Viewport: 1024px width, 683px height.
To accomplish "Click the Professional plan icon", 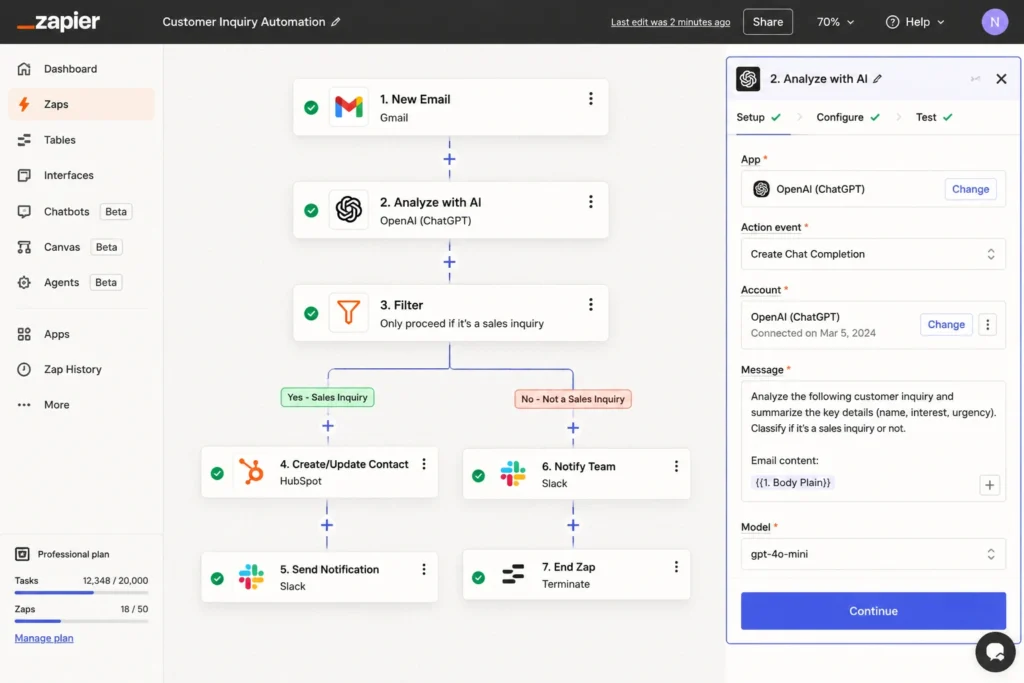I will tap(22, 554).
